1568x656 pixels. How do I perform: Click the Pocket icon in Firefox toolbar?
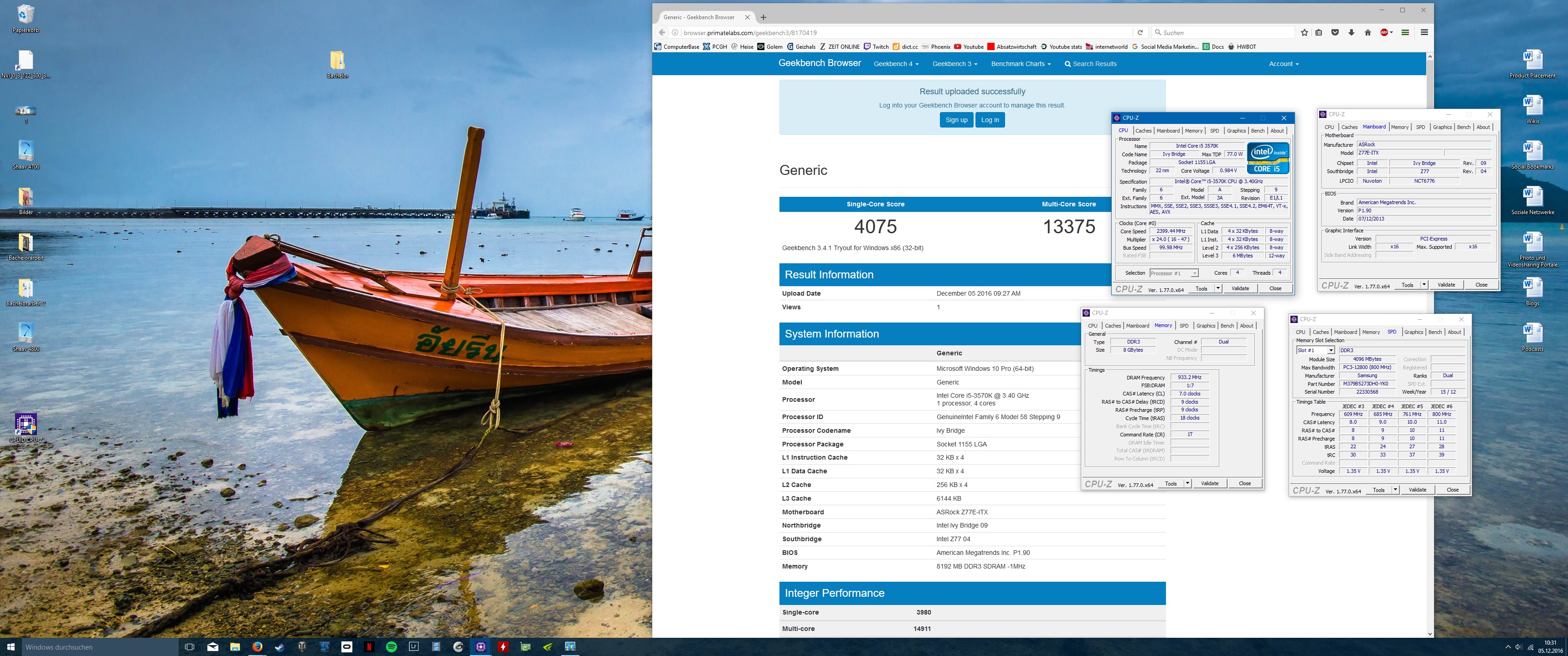tap(1335, 32)
